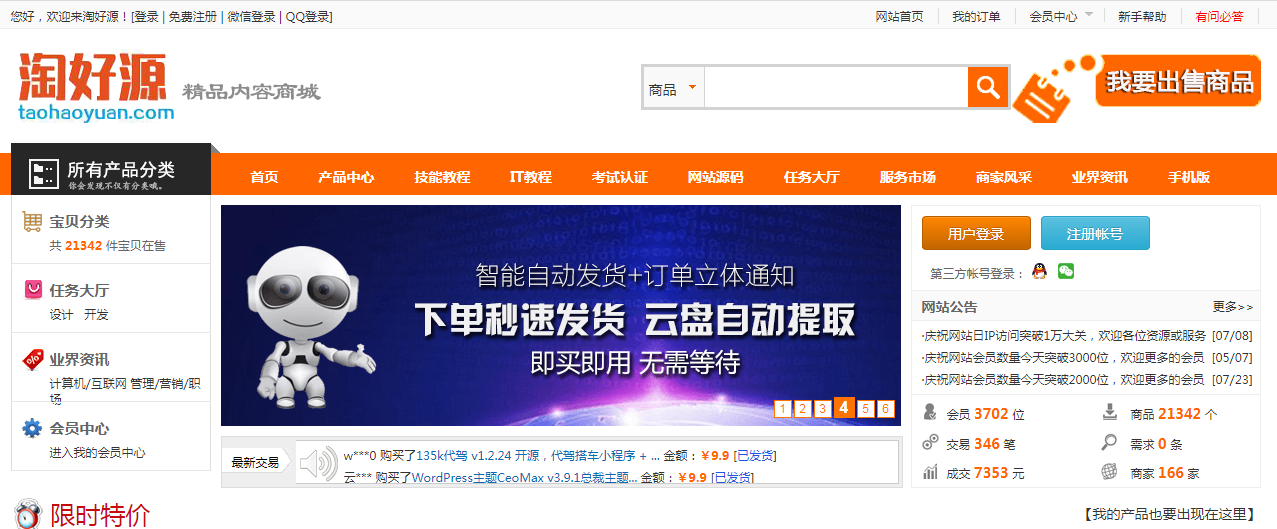
Task: Click the pink bag 任务大厅 icon
Action: (x=32, y=290)
